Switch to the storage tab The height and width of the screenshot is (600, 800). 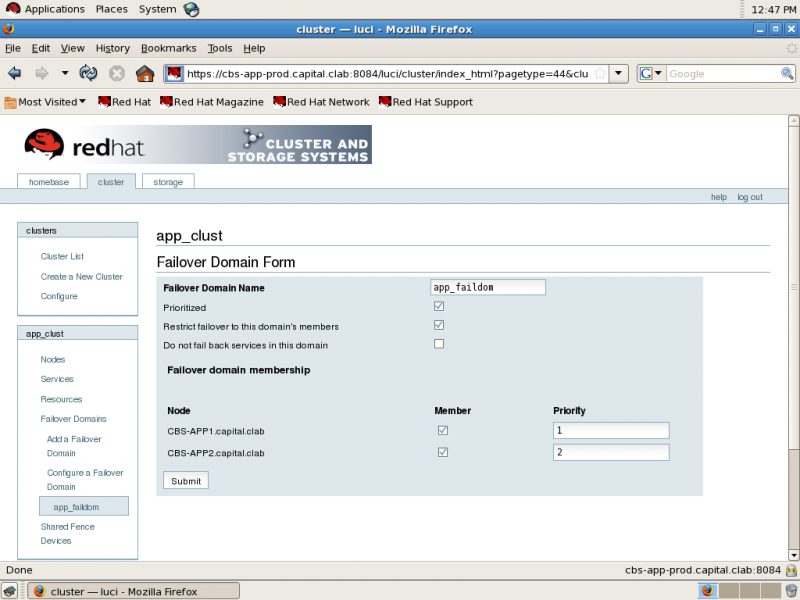pos(168,182)
